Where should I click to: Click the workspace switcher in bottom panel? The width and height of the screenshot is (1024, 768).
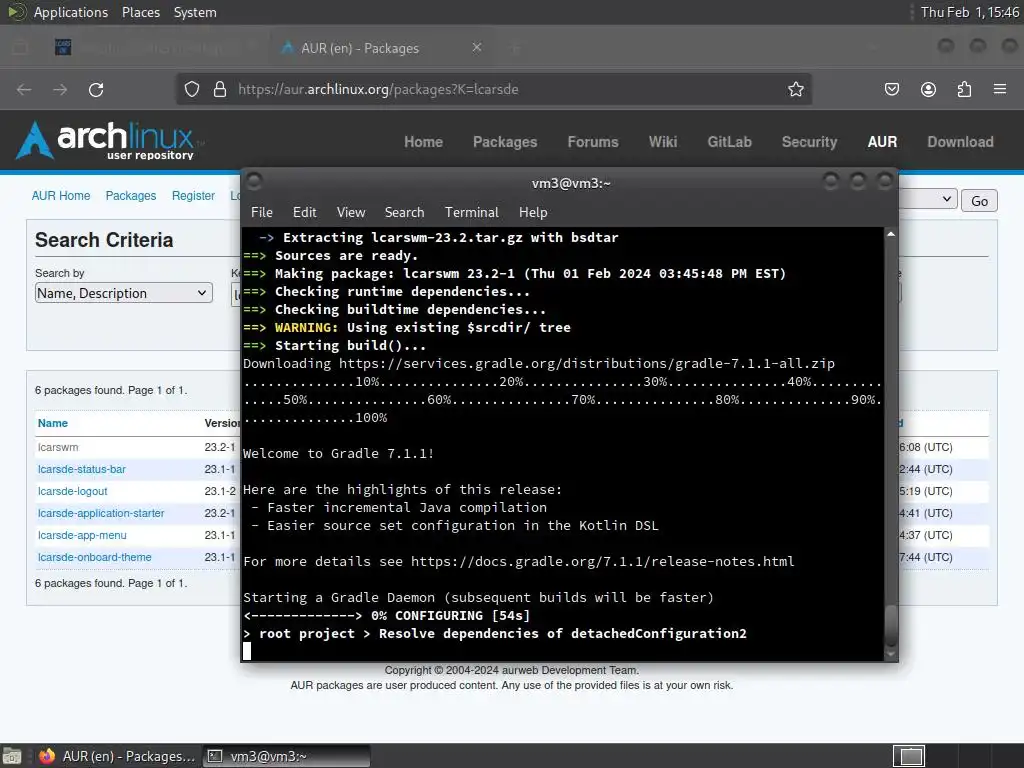coord(909,756)
